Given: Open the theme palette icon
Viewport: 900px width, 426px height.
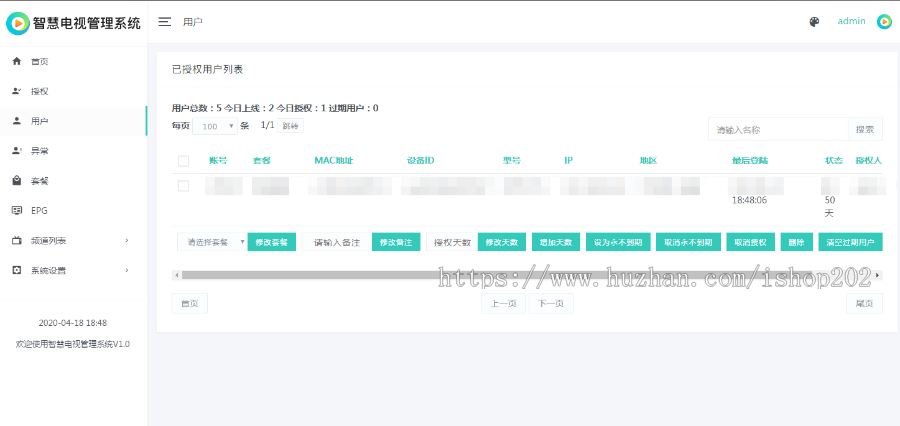Looking at the screenshot, I should pyautogui.click(x=814, y=22).
